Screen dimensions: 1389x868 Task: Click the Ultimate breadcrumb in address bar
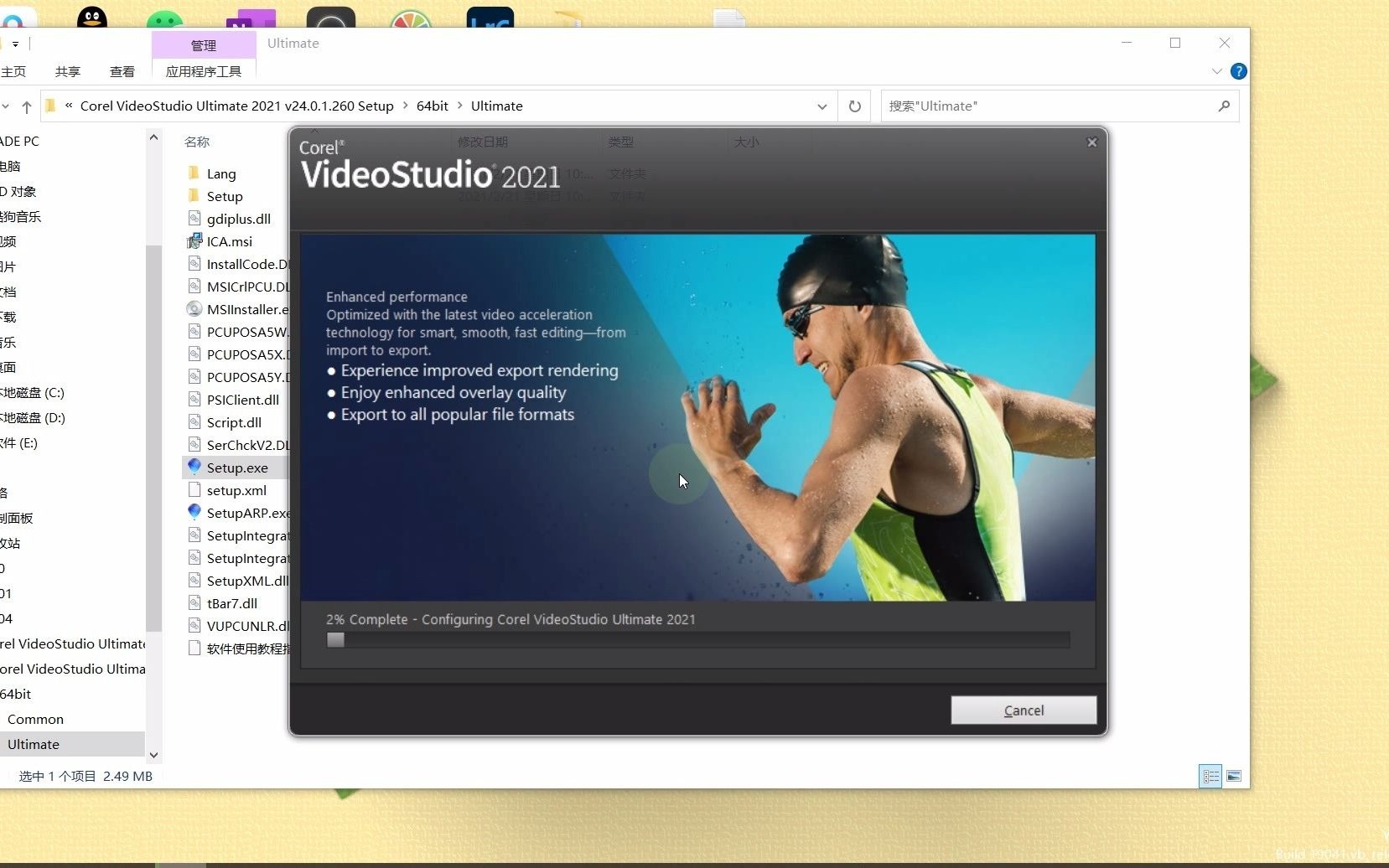(x=497, y=106)
